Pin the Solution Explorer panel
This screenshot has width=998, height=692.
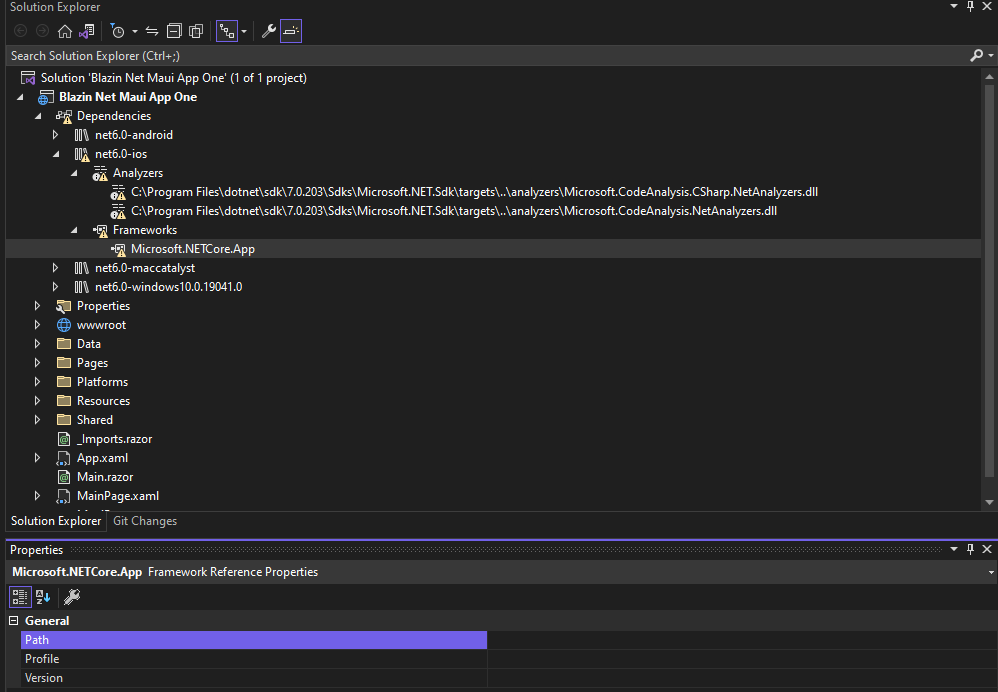click(x=969, y=6)
